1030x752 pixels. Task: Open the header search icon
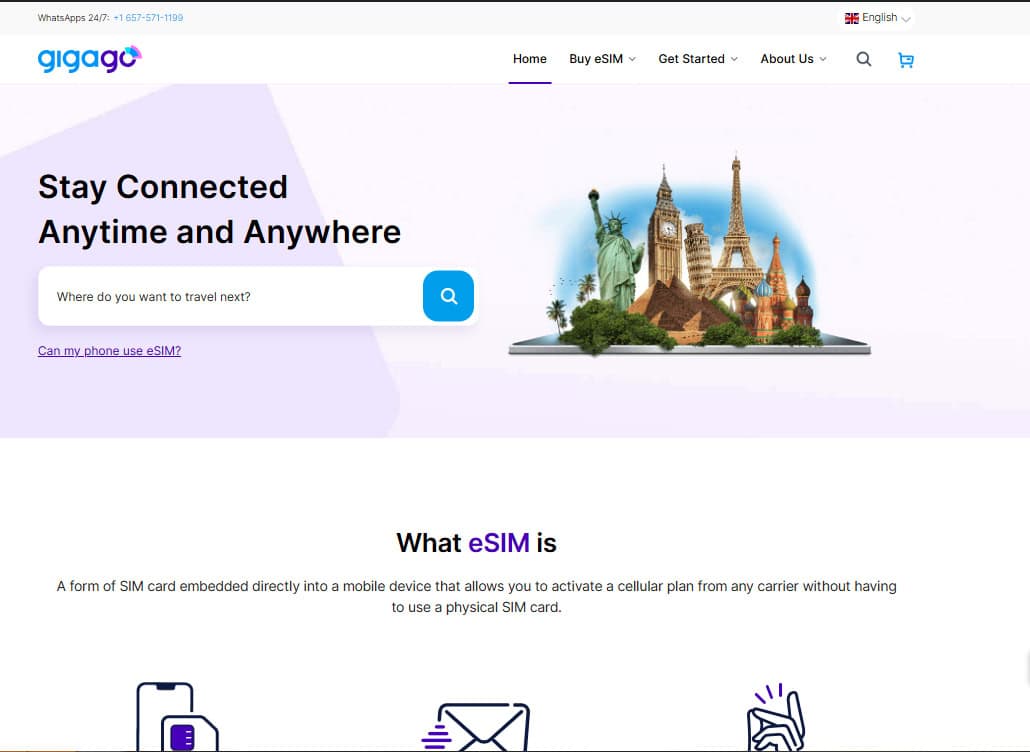[x=863, y=59]
